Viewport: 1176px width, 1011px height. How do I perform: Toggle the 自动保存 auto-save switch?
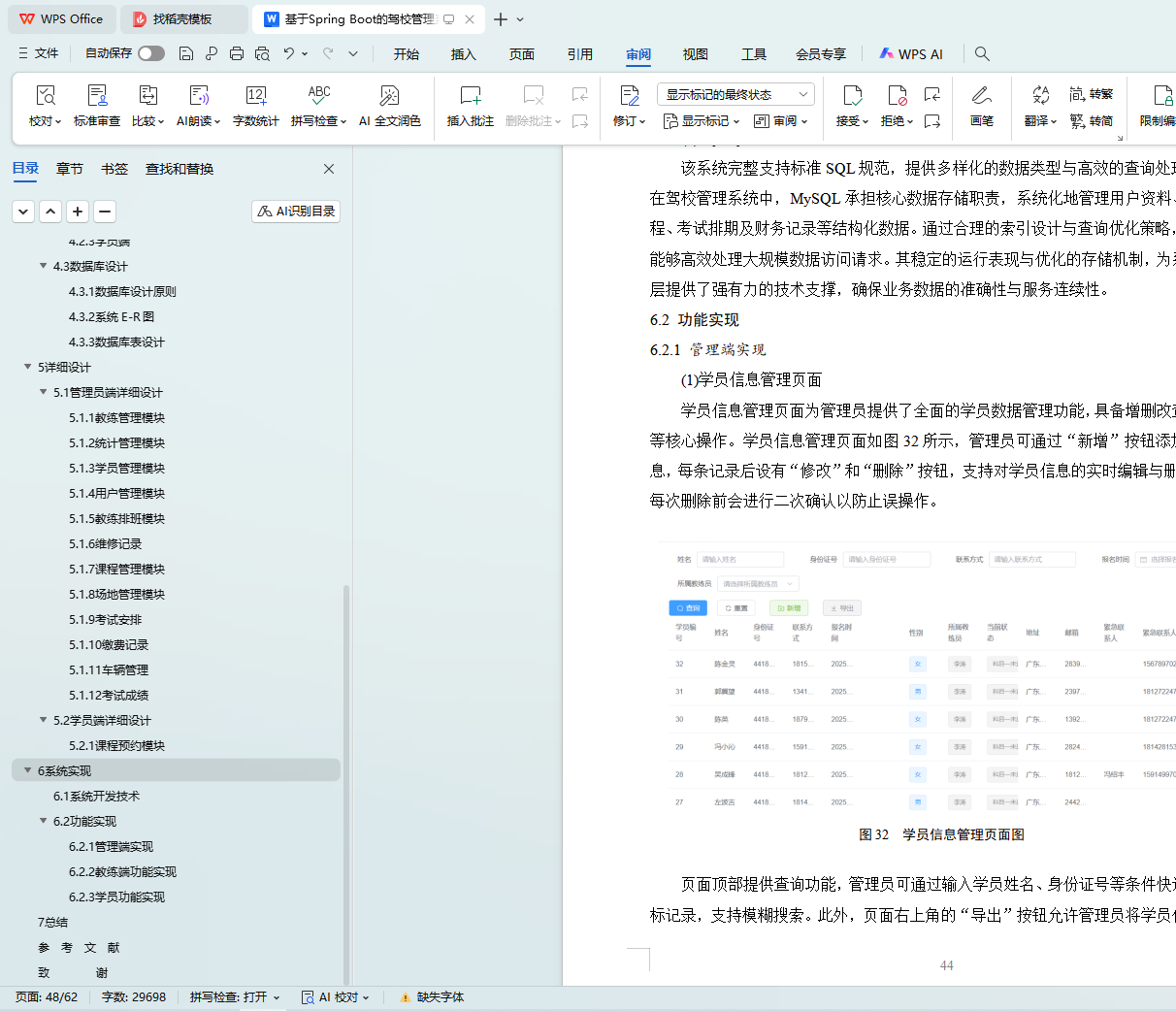[150, 53]
